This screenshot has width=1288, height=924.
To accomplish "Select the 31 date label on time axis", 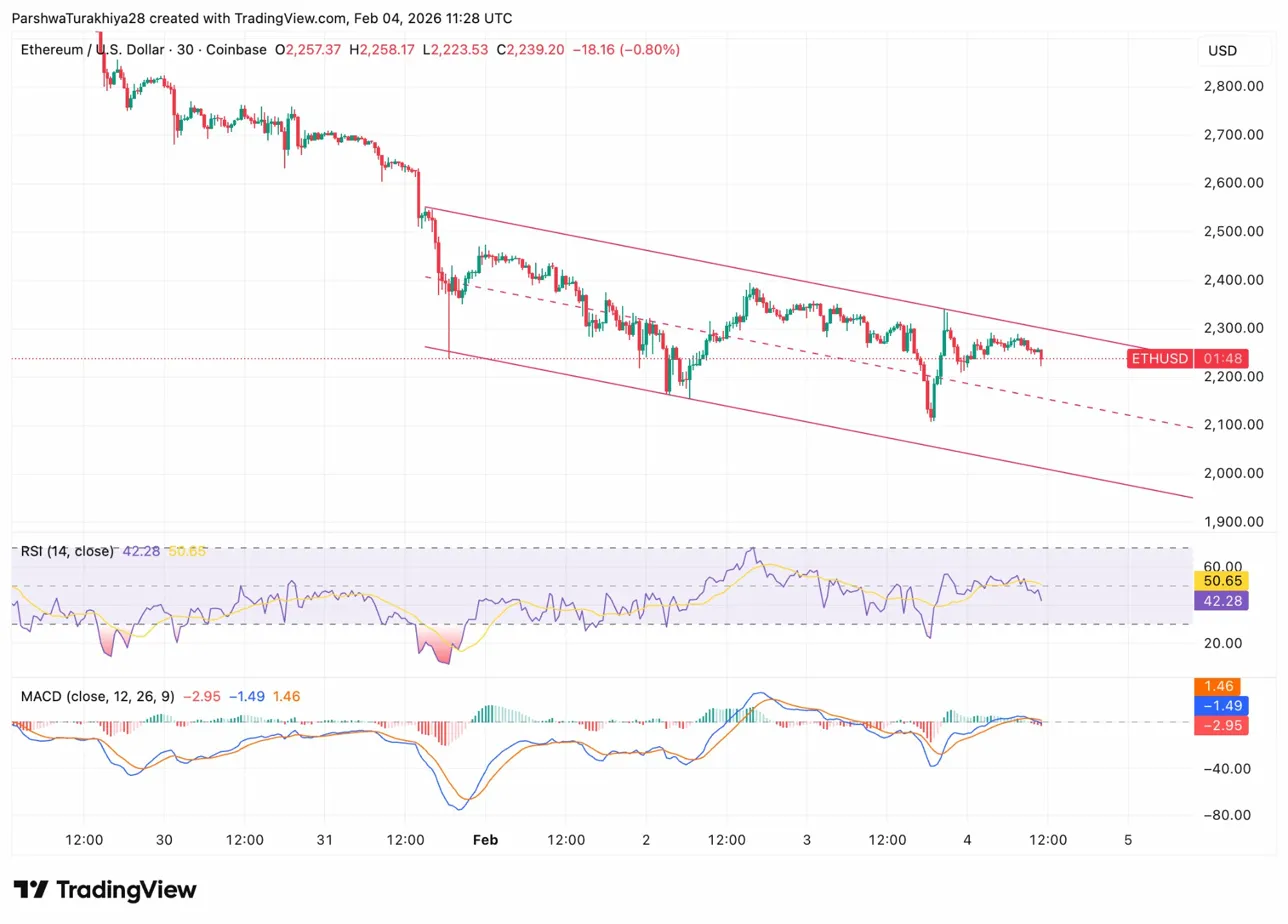I will pos(325,840).
